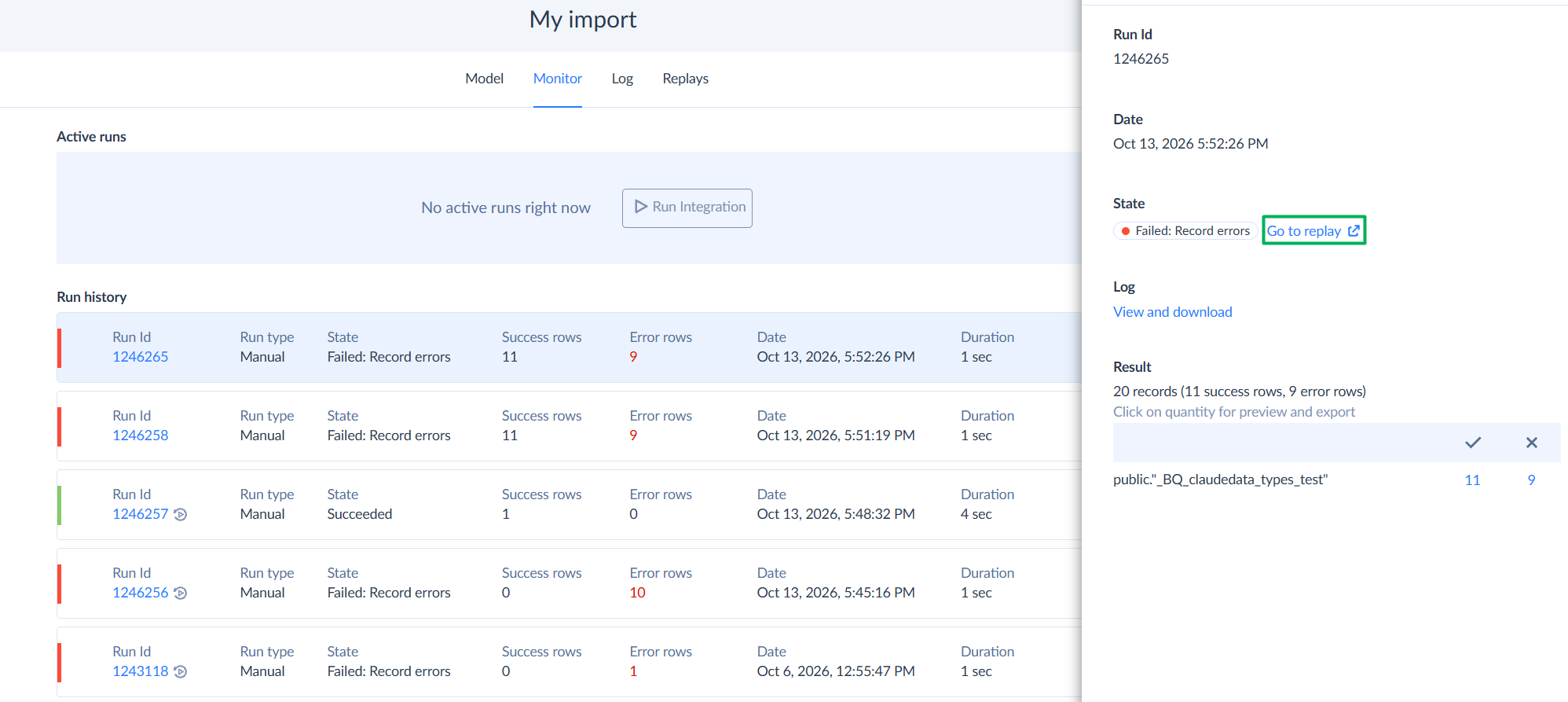This screenshot has width=1568, height=702.
Task: Click date Oct 13, 2026, 5:45:16 PM
Action: click(x=836, y=593)
